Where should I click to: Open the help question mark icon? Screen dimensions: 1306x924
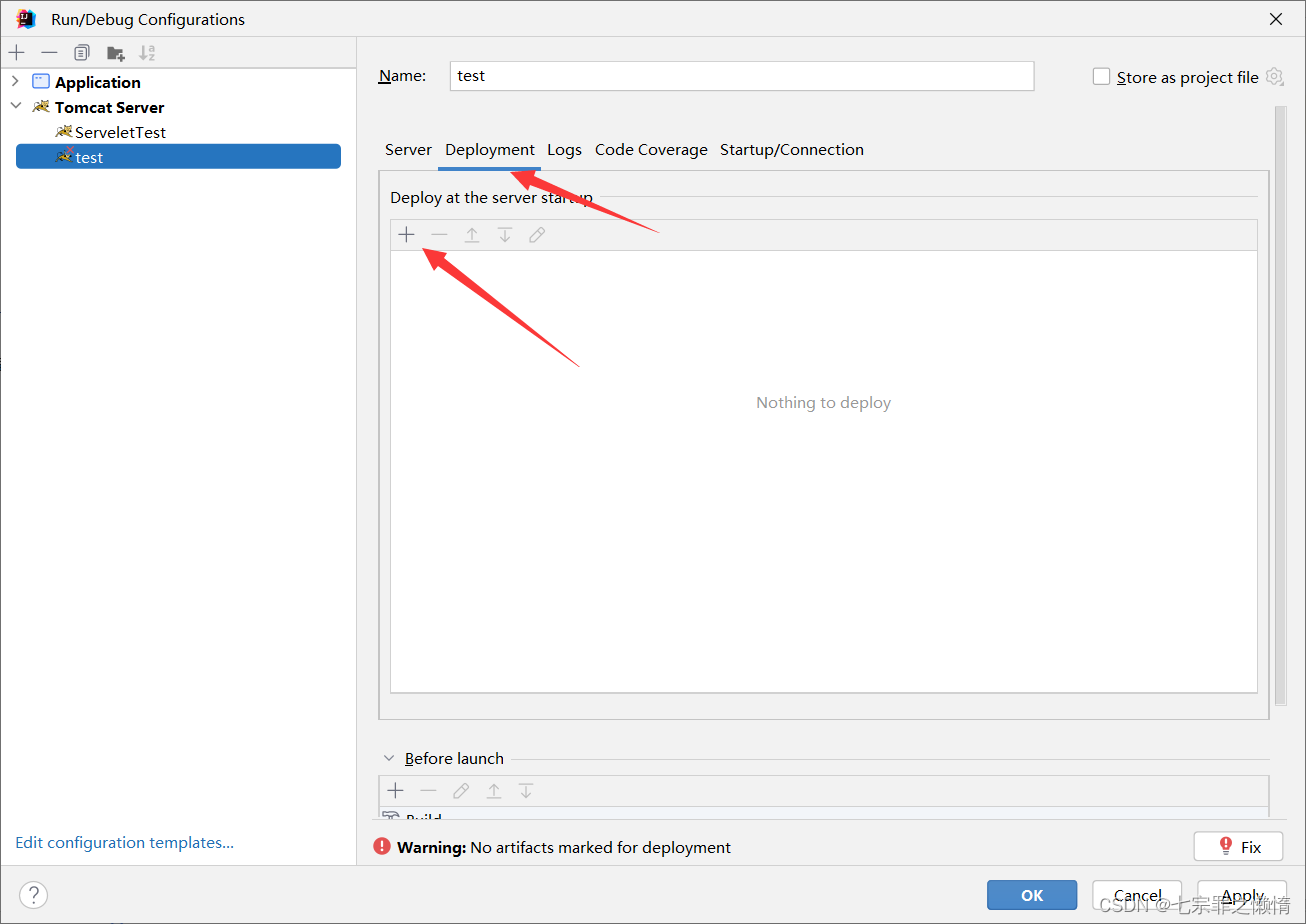click(x=34, y=895)
